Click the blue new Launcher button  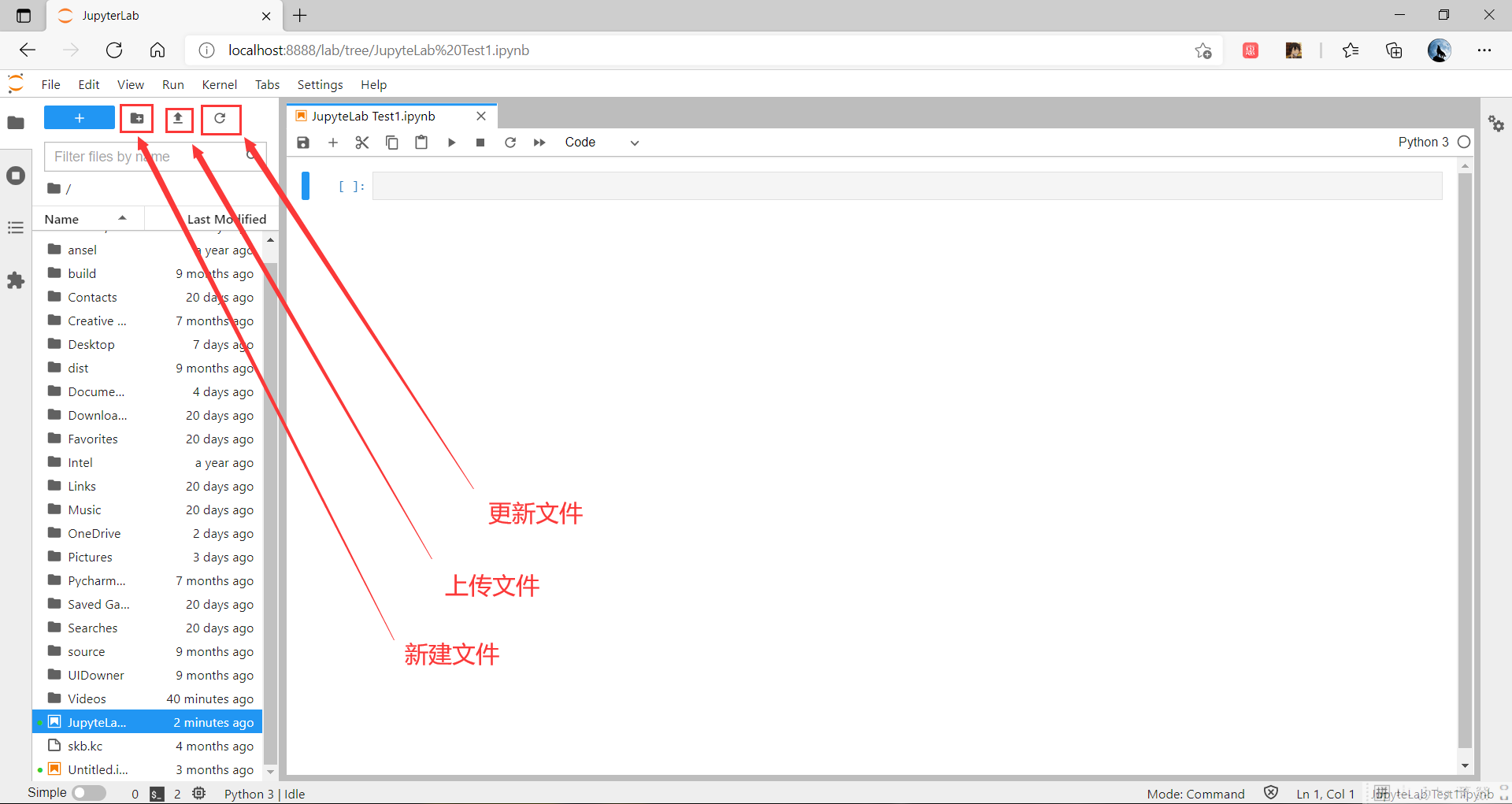tap(79, 117)
